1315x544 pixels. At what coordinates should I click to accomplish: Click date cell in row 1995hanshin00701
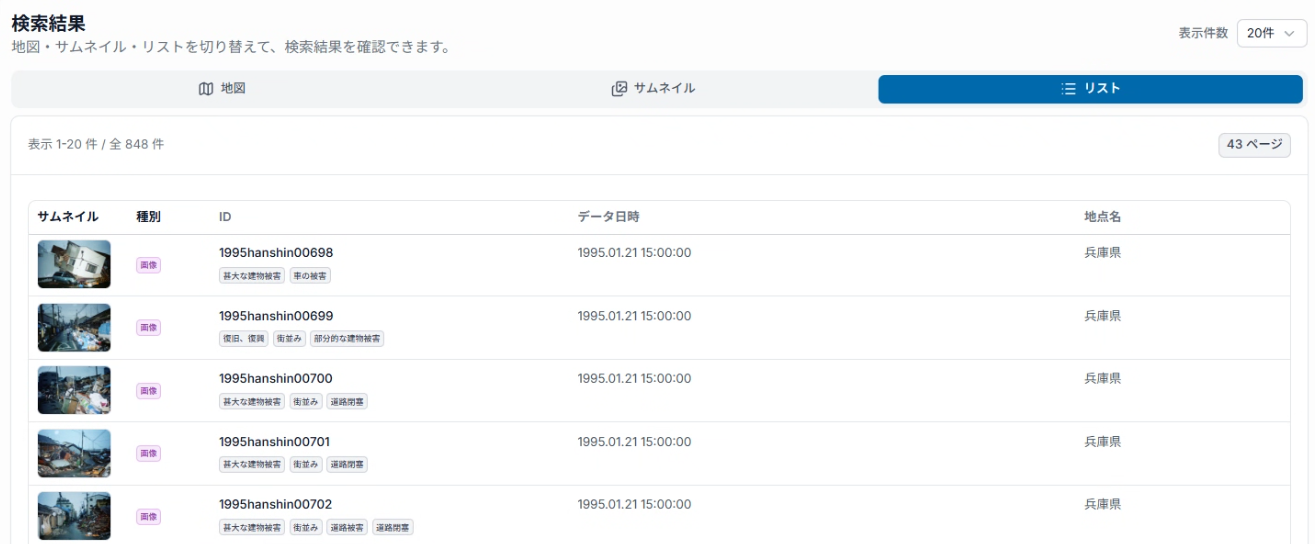634,442
